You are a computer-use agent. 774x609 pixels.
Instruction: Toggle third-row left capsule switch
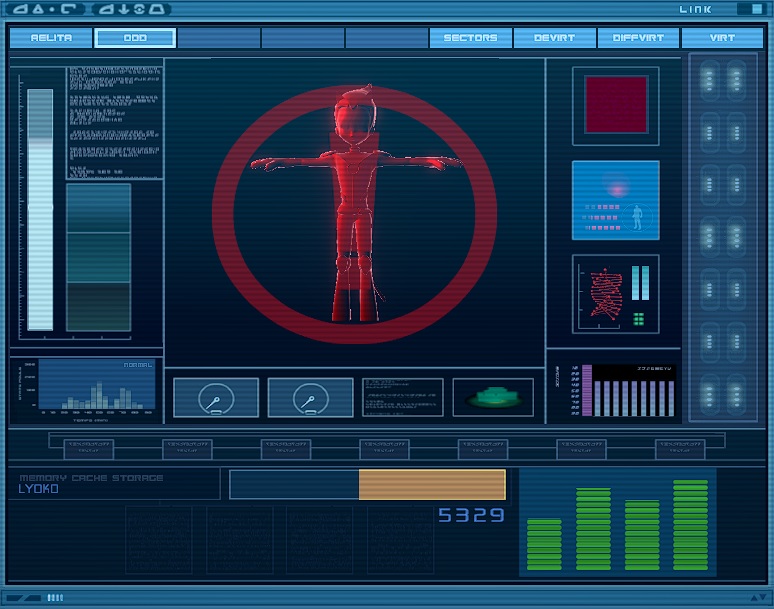(x=709, y=185)
